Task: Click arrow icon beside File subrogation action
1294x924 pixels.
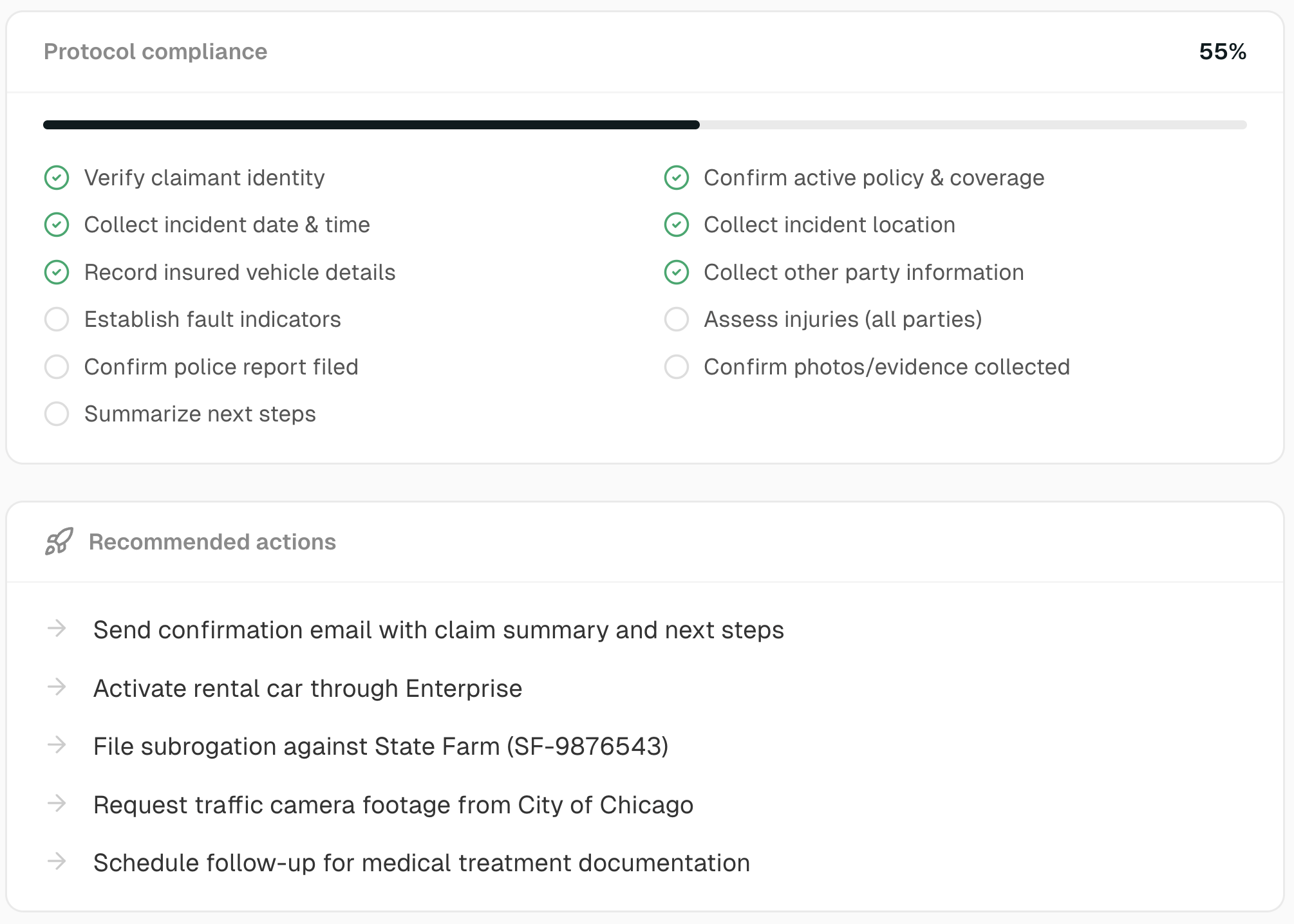Action: [x=57, y=745]
